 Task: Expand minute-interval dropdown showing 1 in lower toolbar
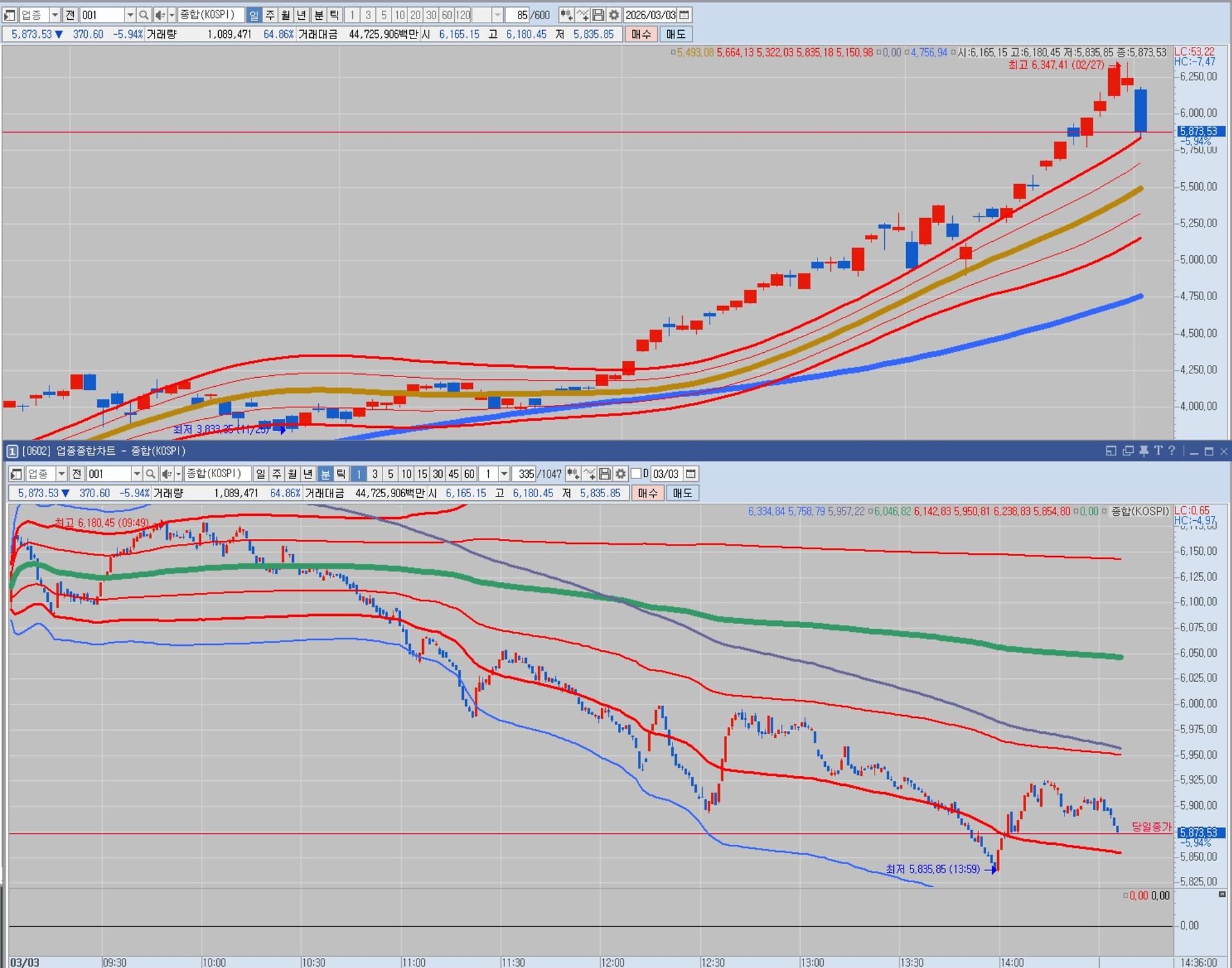pos(504,474)
